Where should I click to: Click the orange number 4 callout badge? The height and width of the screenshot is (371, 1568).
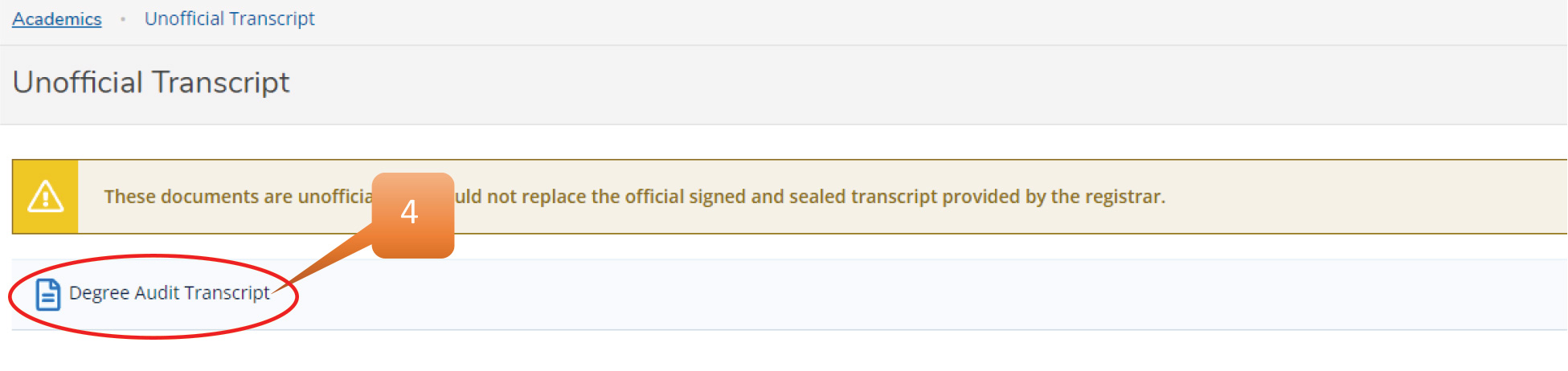click(x=413, y=211)
